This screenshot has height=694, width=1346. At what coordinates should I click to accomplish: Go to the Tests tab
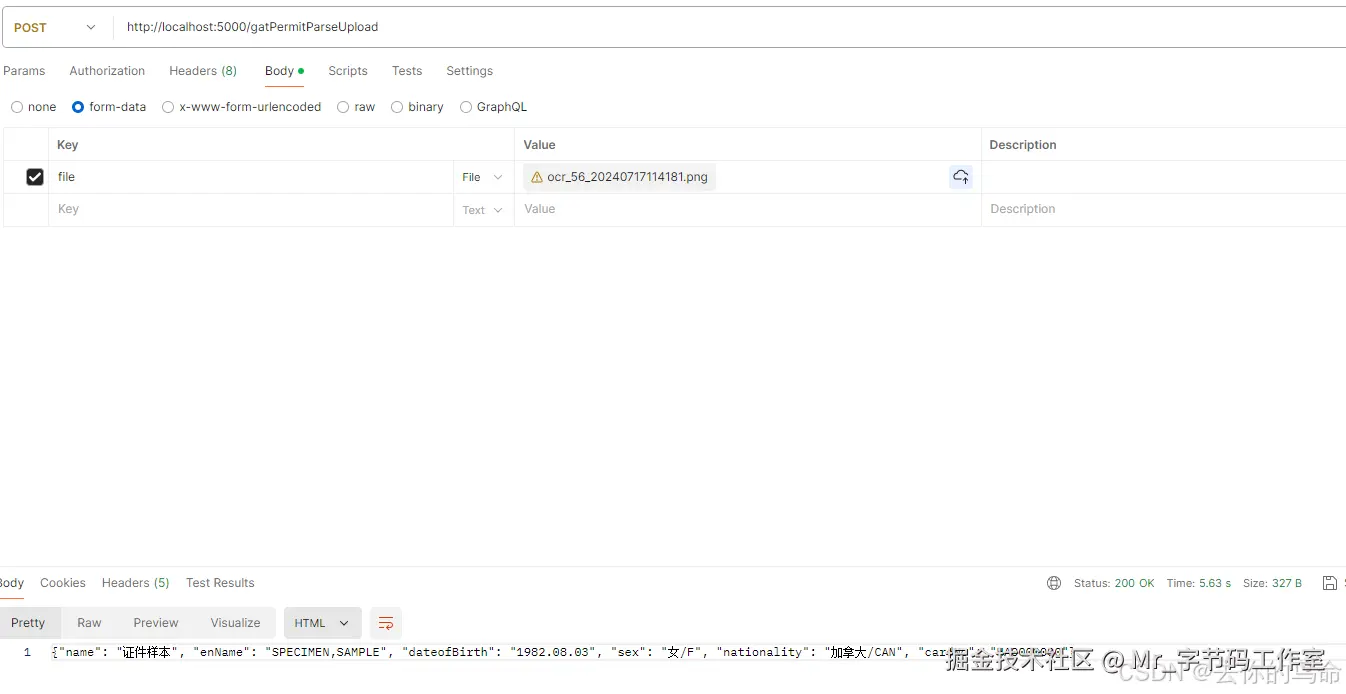click(407, 71)
